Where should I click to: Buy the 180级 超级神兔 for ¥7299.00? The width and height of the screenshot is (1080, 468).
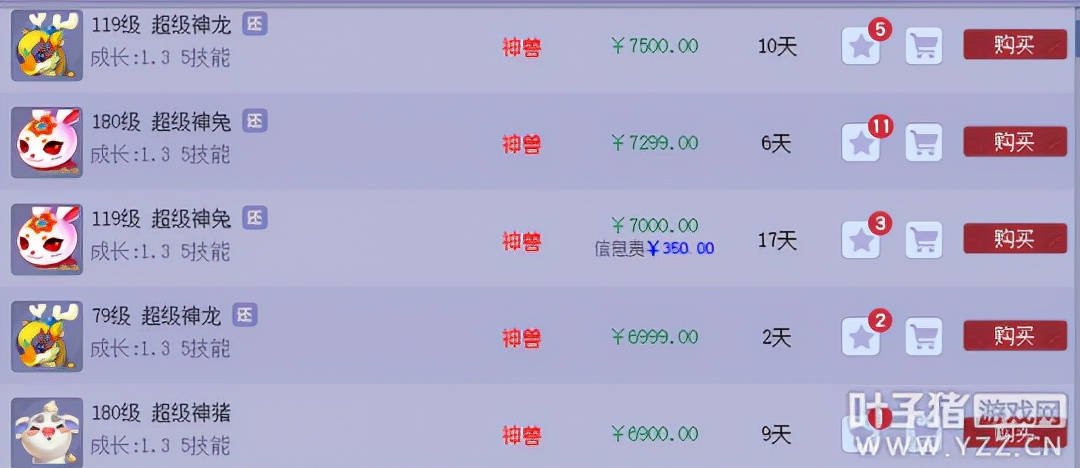(x=1014, y=142)
